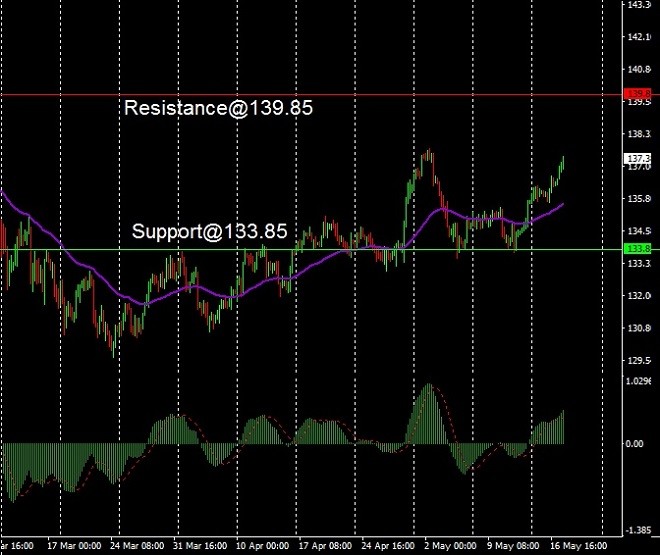Click the 10 Apr 00:00 time label
The height and width of the screenshot is (555, 660).
[262, 546]
